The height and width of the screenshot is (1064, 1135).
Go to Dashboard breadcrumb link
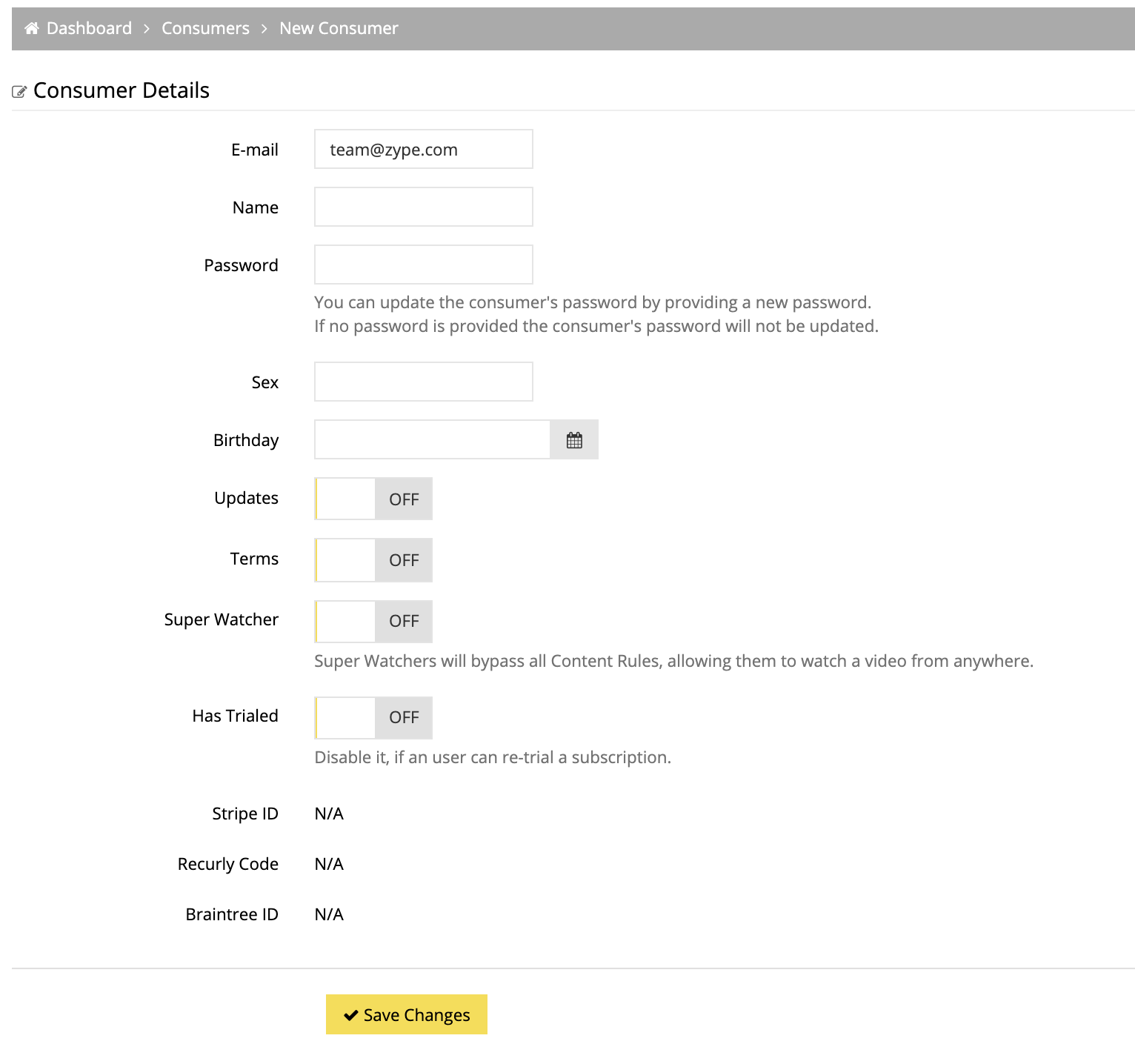89,28
